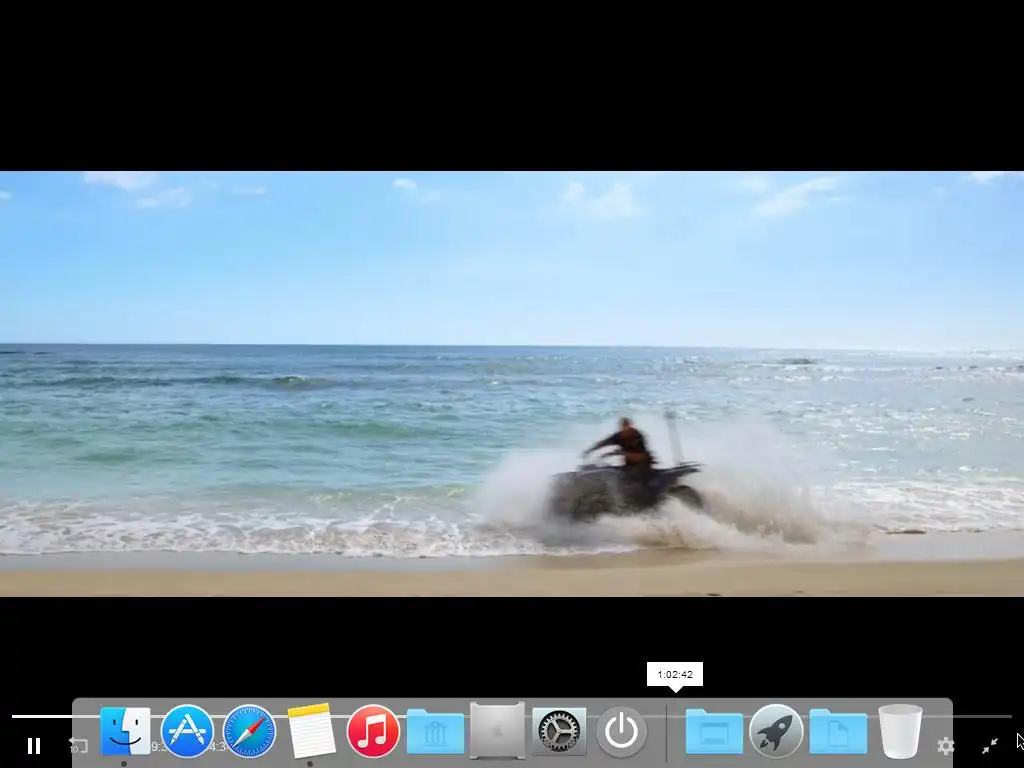Open Finder from the dock
The width and height of the screenshot is (1024, 768).
click(x=125, y=731)
